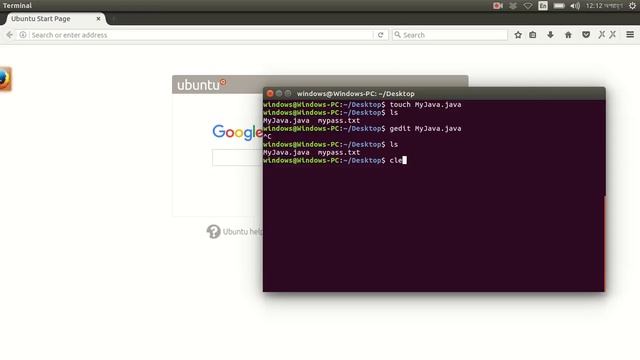
Task: Open the clock showing 12:12
Action: [x=604, y=6]
